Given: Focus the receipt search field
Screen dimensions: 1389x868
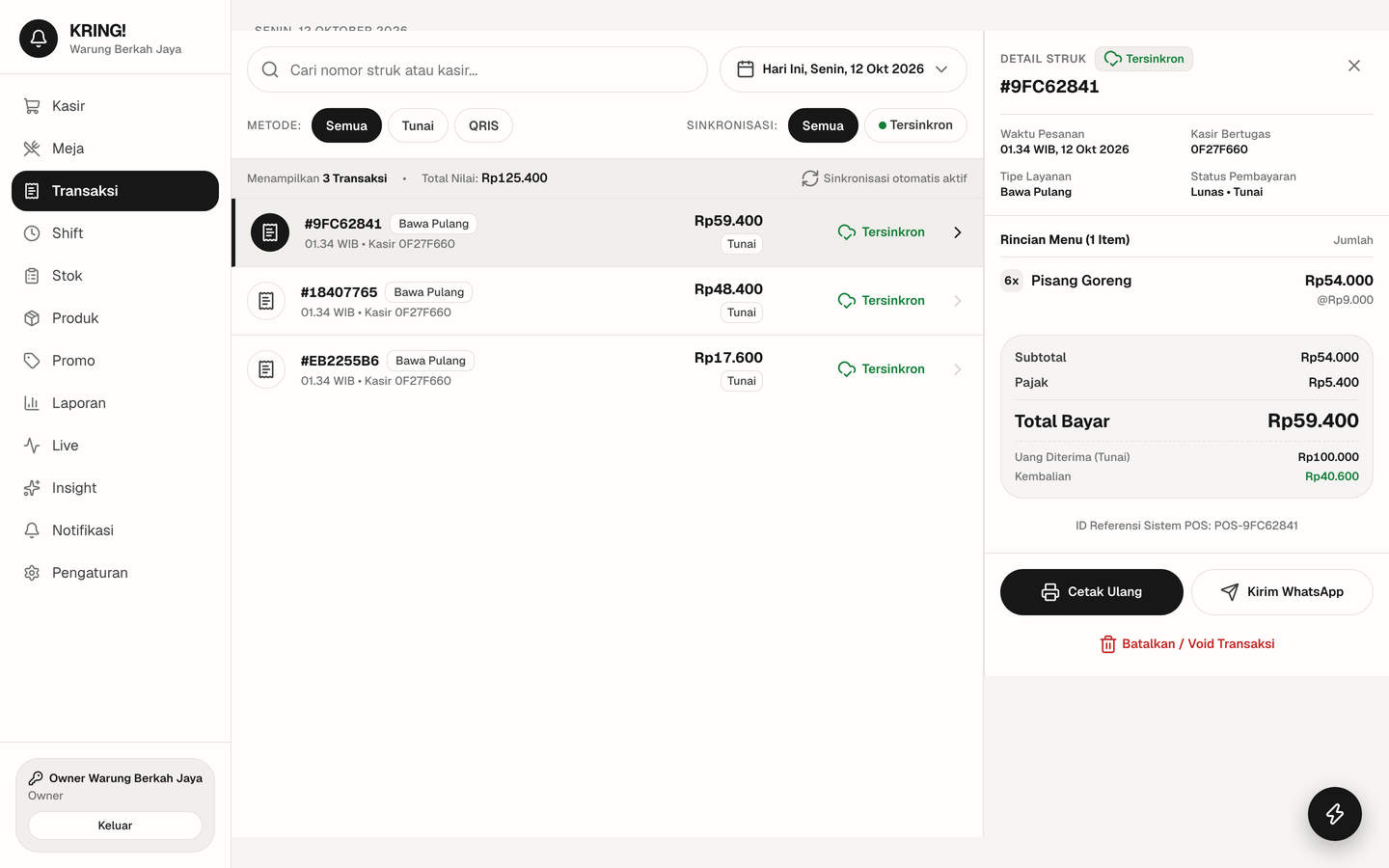Looking at the screenshot, I should (x=477, y=69).
